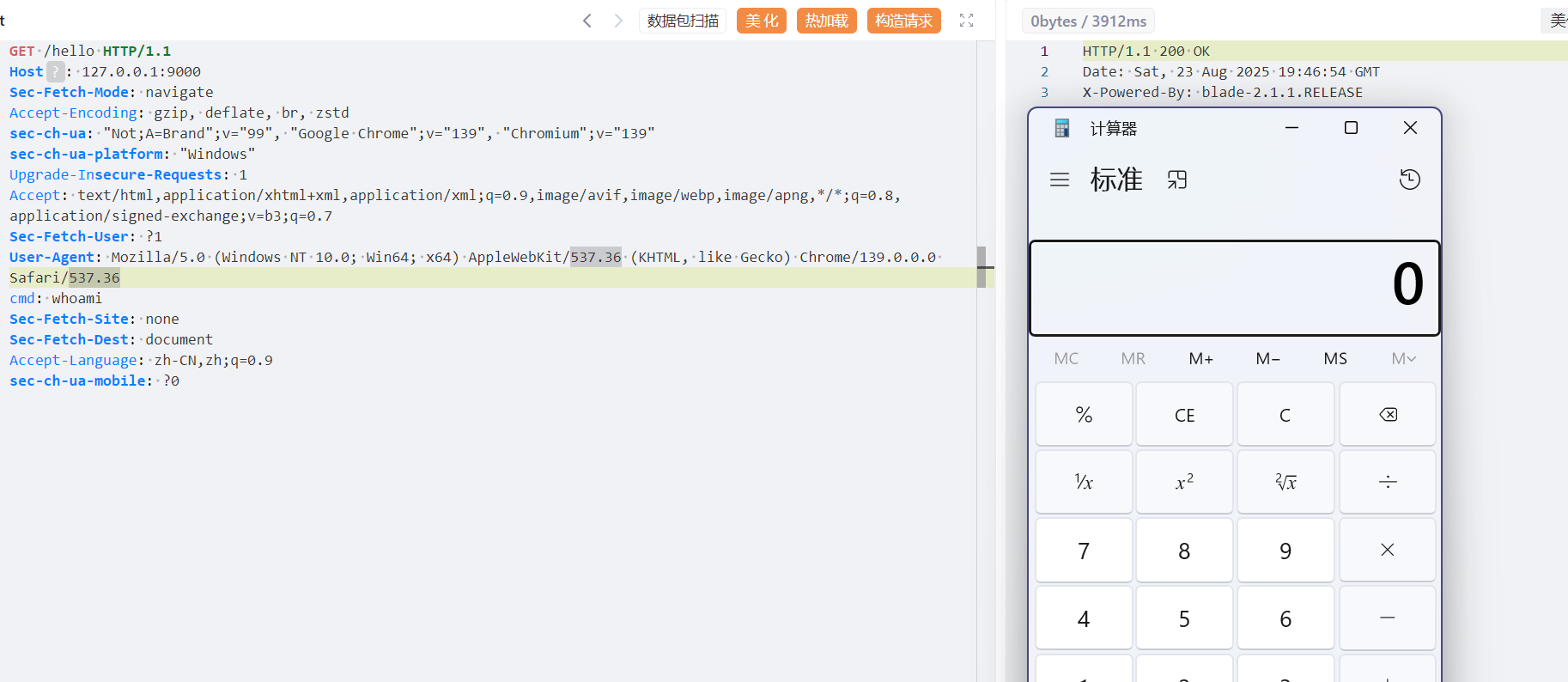The width and height of the screenshot is (1568, 682).
Task: Click the calculator x squared key
Action: (1184, 483)
